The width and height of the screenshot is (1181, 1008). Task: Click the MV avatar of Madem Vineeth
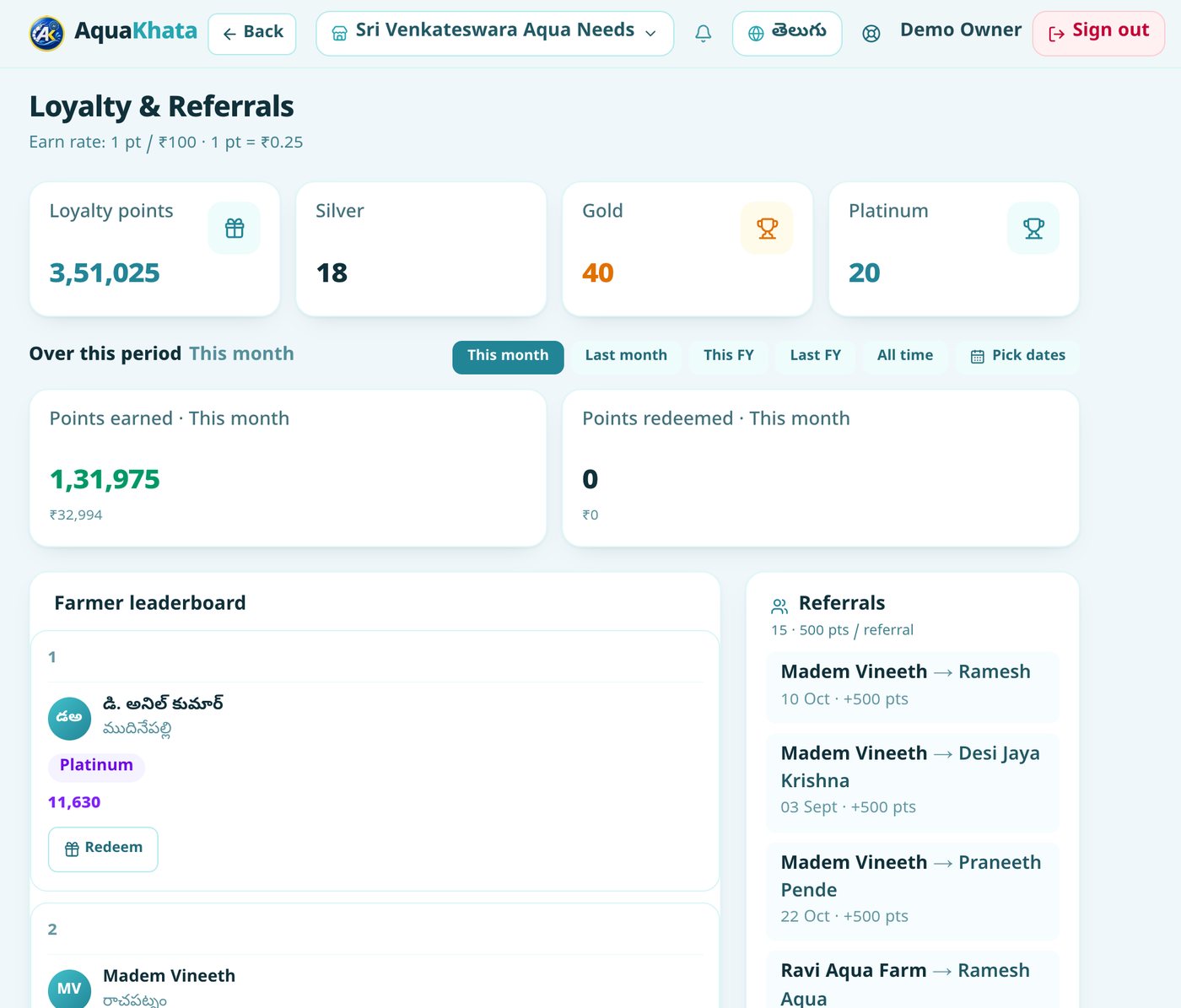[69, 989]
